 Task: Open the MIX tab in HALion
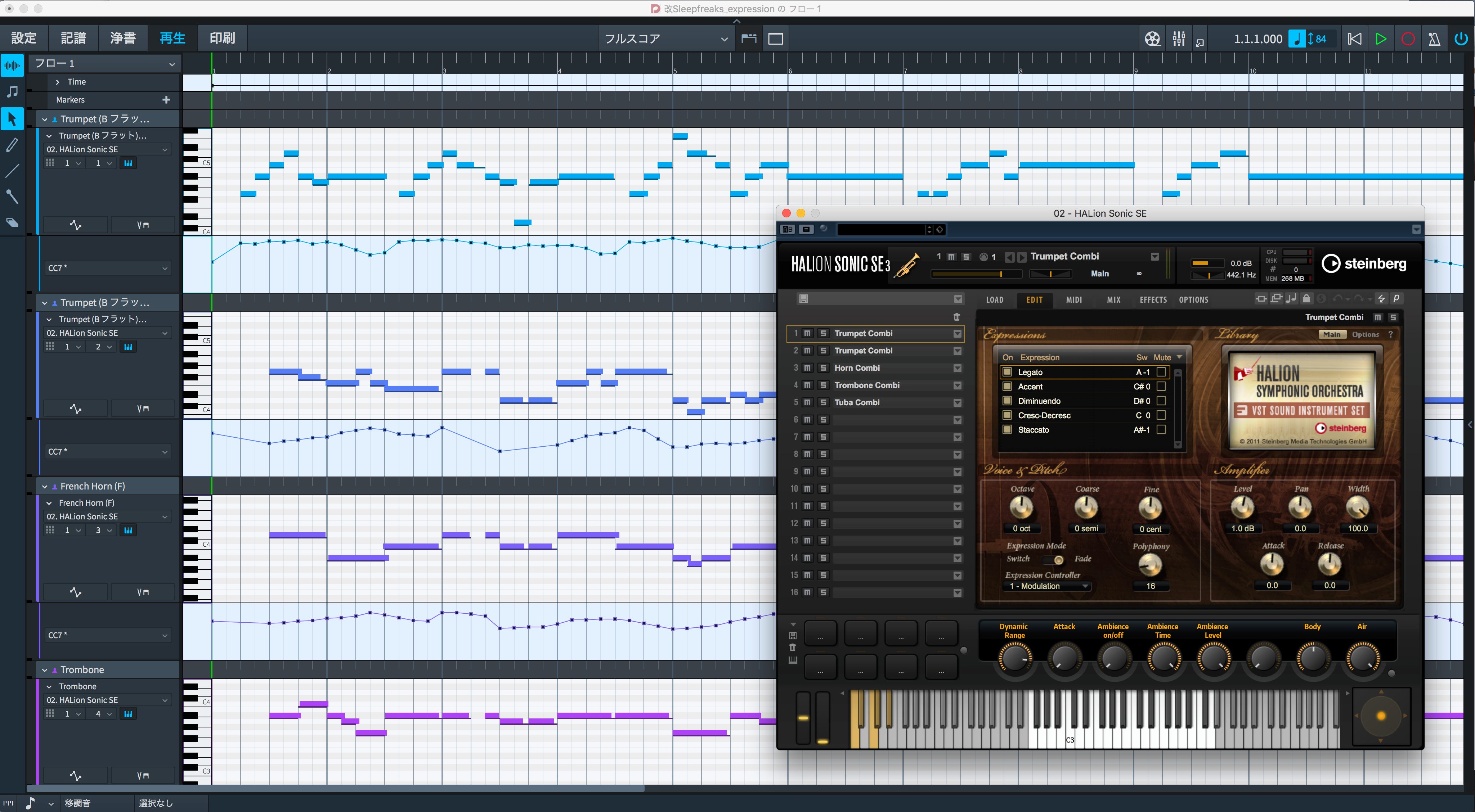tap(1113, 300)
